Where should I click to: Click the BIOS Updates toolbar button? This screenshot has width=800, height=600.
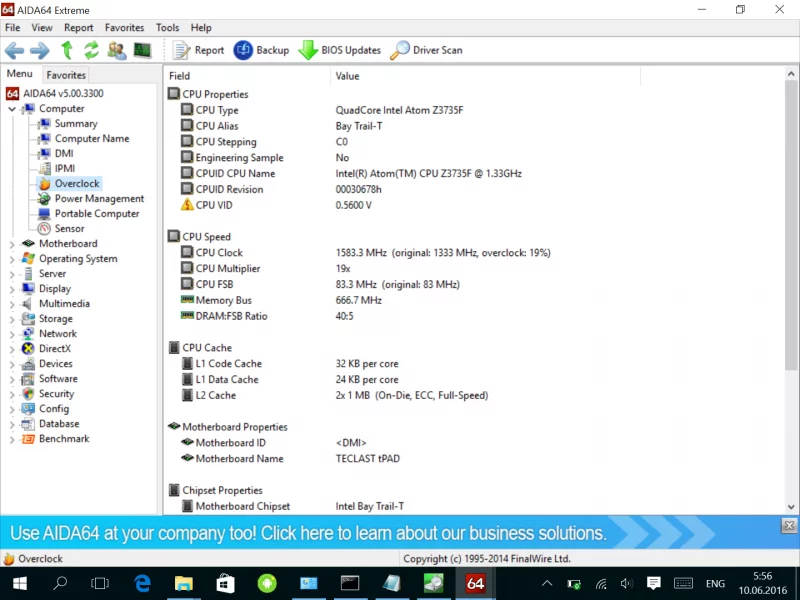[339, 50]
